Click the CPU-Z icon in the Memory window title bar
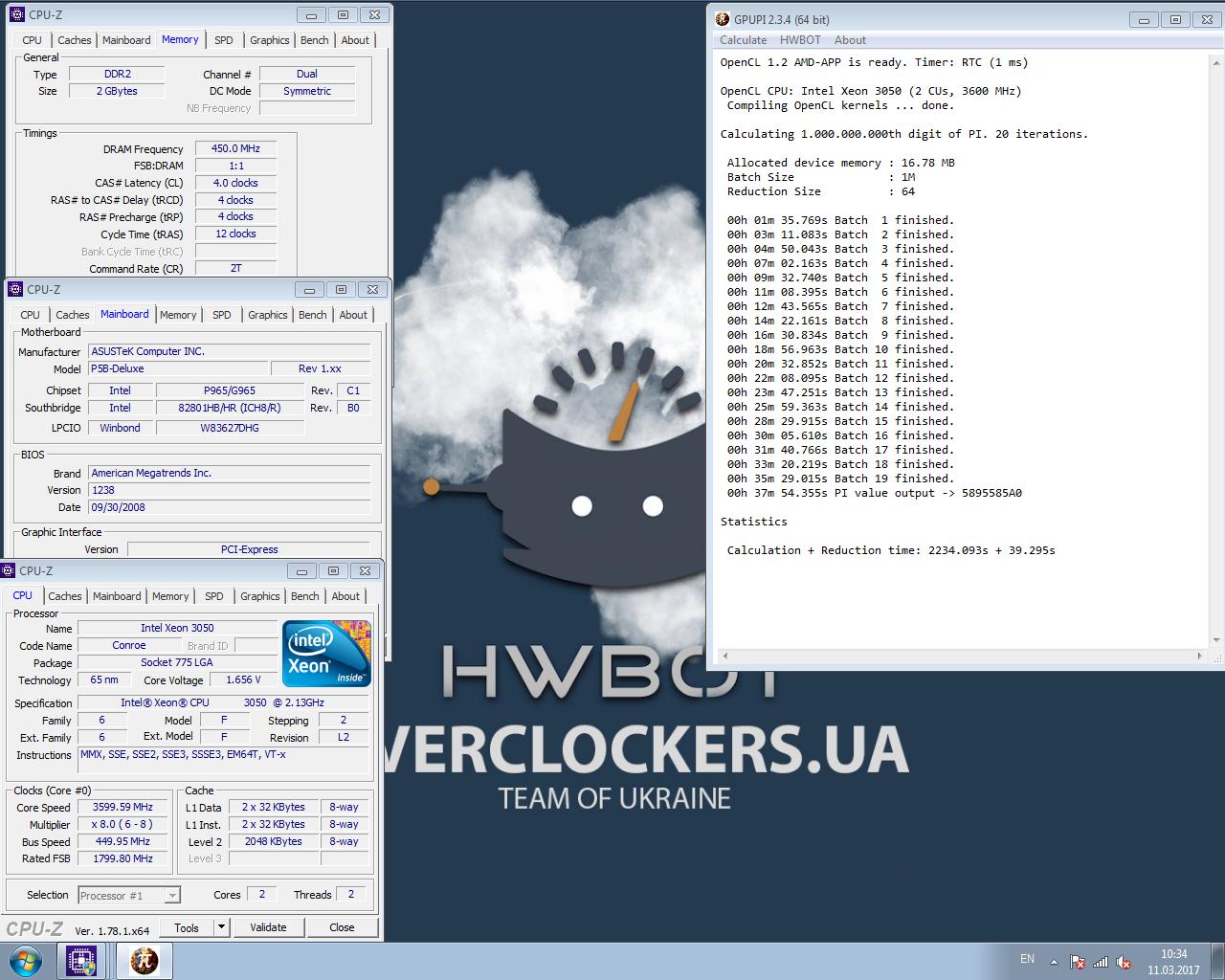Screen dimensions: 1225x980 pos(17,14)
